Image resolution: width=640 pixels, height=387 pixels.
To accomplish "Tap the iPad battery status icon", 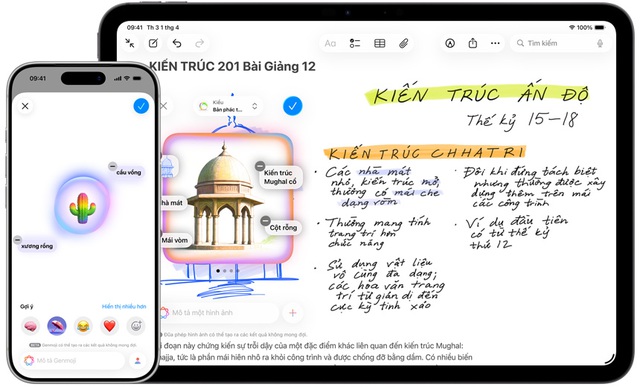I will (600, 27).
